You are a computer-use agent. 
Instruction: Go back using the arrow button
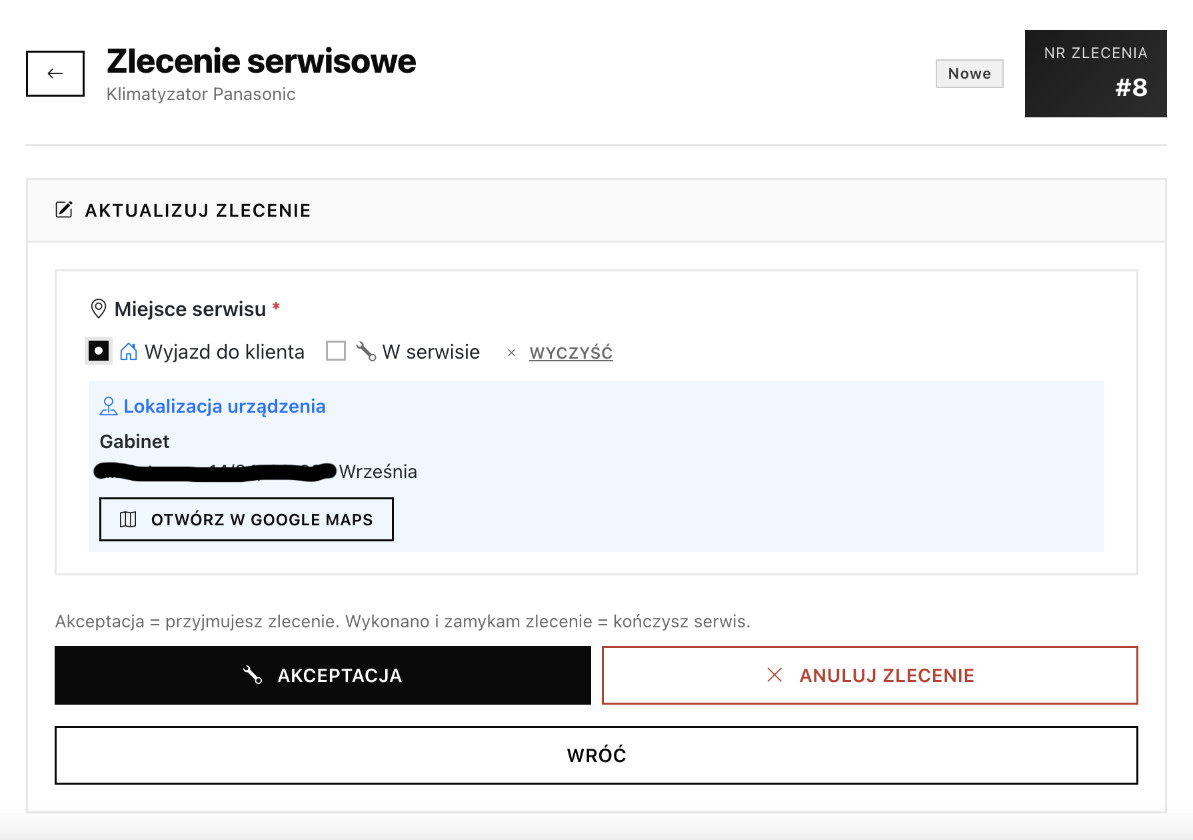[55, 74]
